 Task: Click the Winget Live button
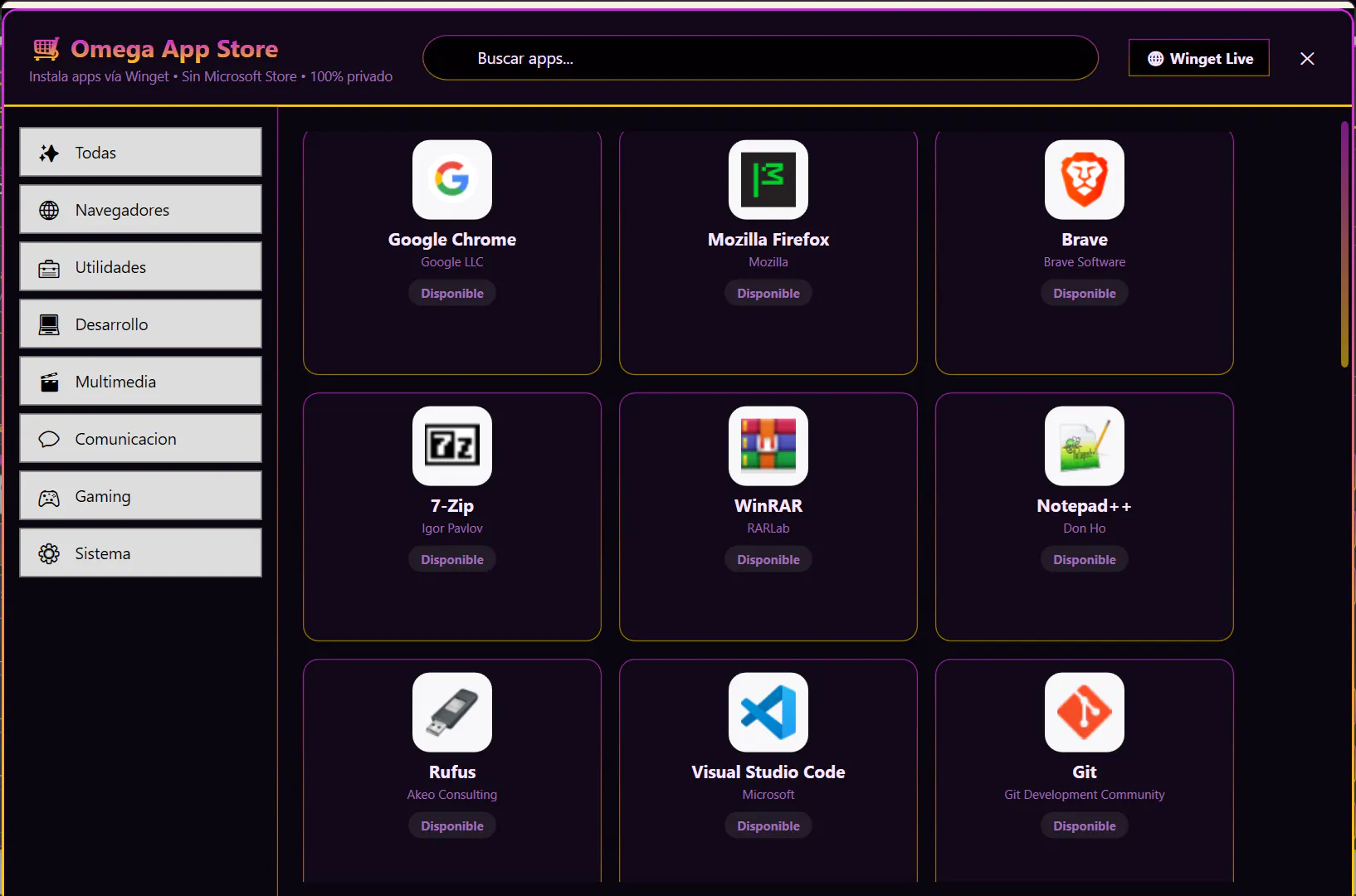click(x=1199, y=58)
